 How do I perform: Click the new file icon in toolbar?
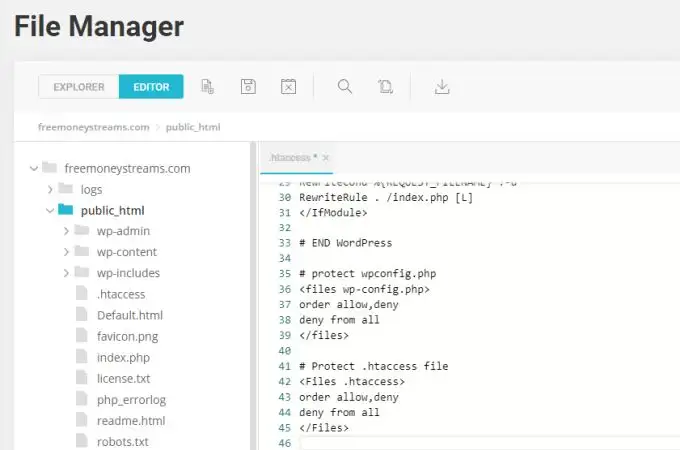click(x=207, y=87)
